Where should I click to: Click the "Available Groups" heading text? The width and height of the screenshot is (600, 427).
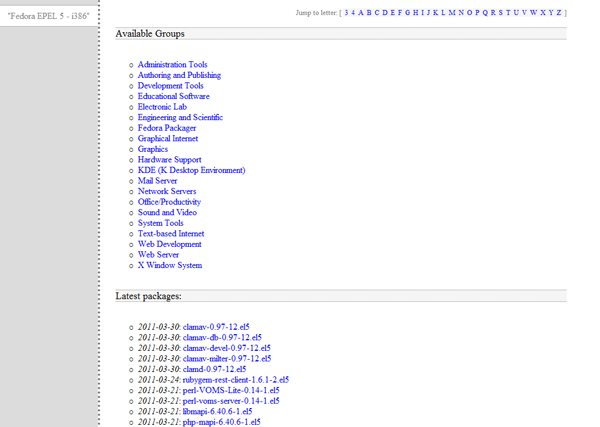150,34
